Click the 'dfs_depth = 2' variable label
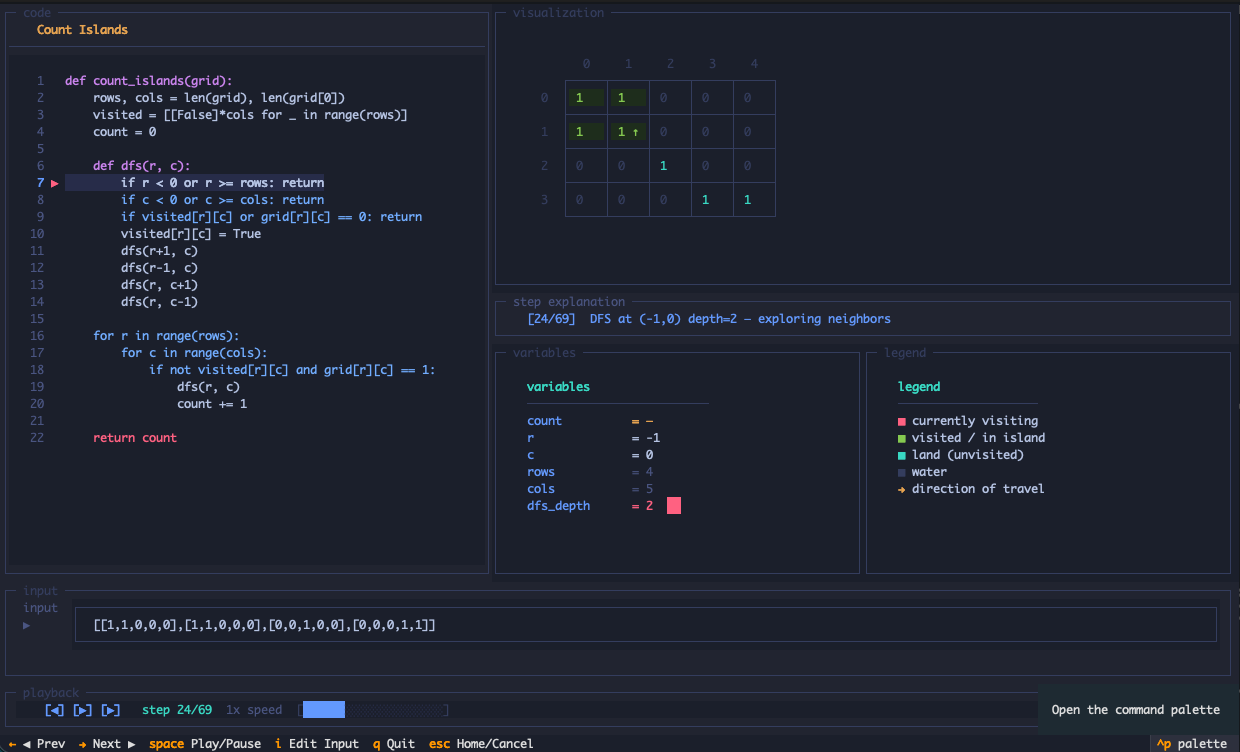The image size is (1240, 752). pos(558,506)
